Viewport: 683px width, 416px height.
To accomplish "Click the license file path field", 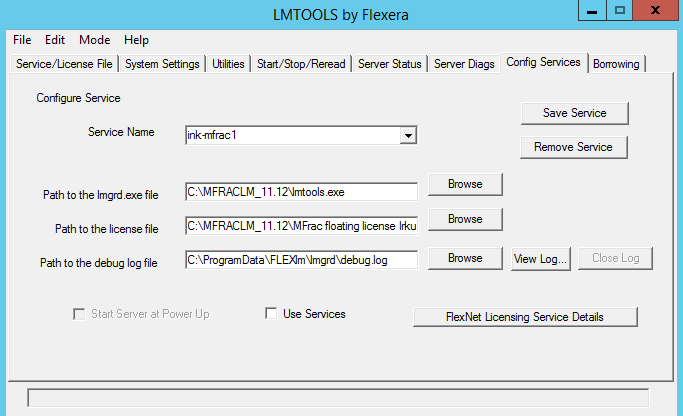I will pos(301,226).
